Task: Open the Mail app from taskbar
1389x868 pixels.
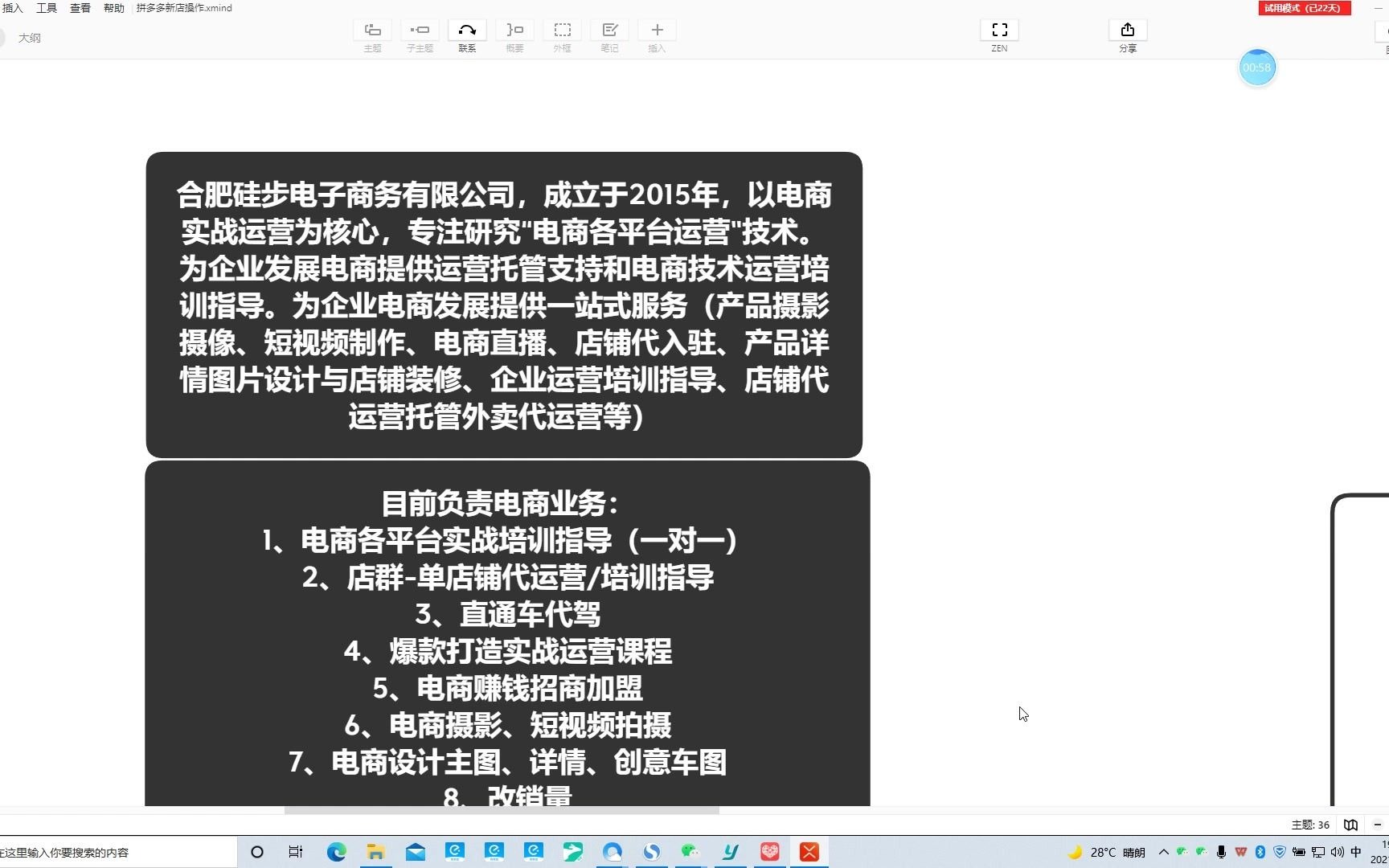Action: [416, 852]
